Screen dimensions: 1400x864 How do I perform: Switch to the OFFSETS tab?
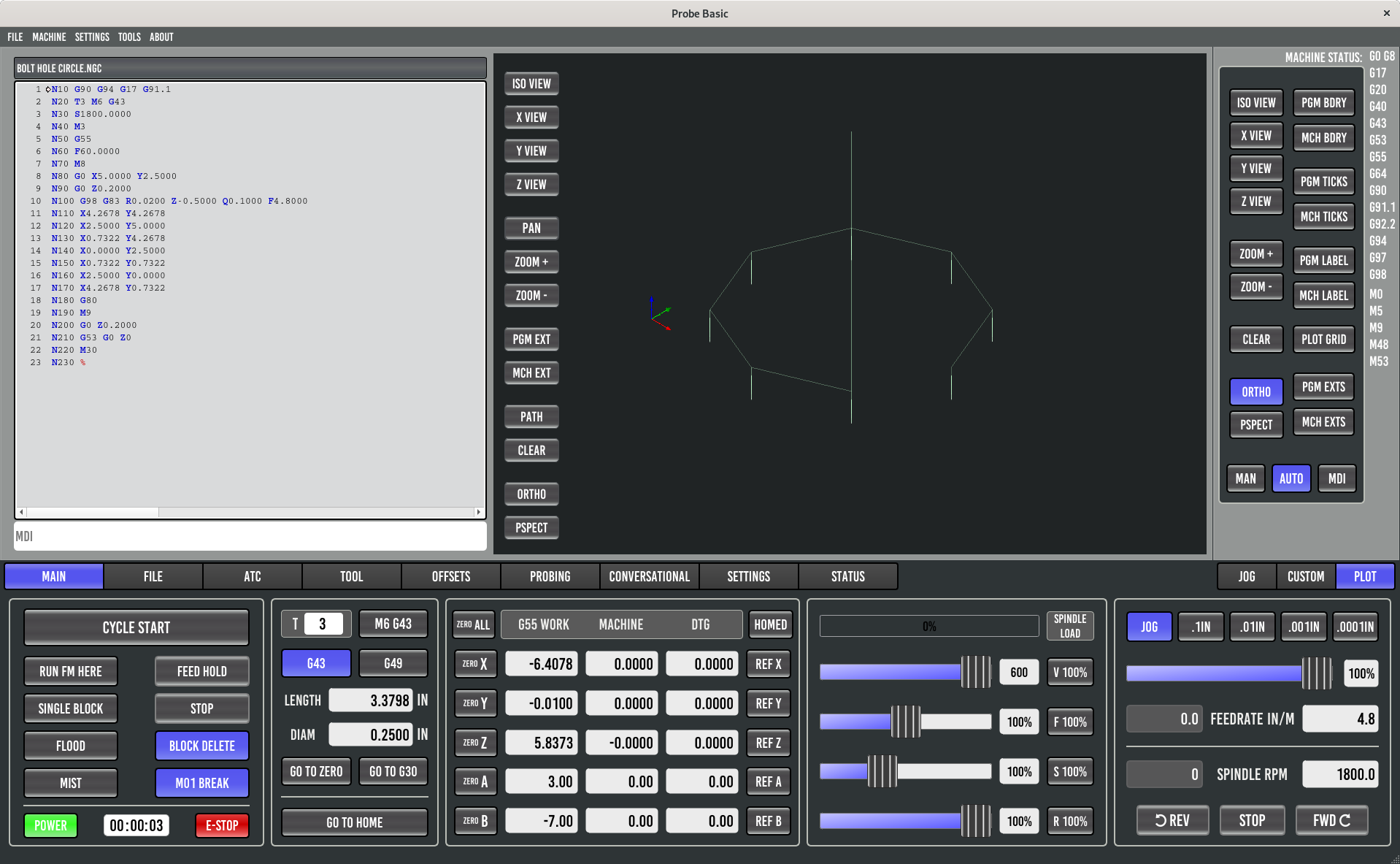pyautogui.click(x=451, y=576)
